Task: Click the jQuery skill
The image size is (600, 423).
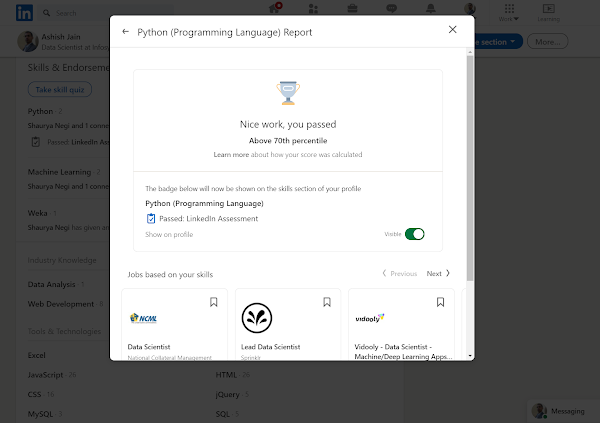Action: point(227,394)
